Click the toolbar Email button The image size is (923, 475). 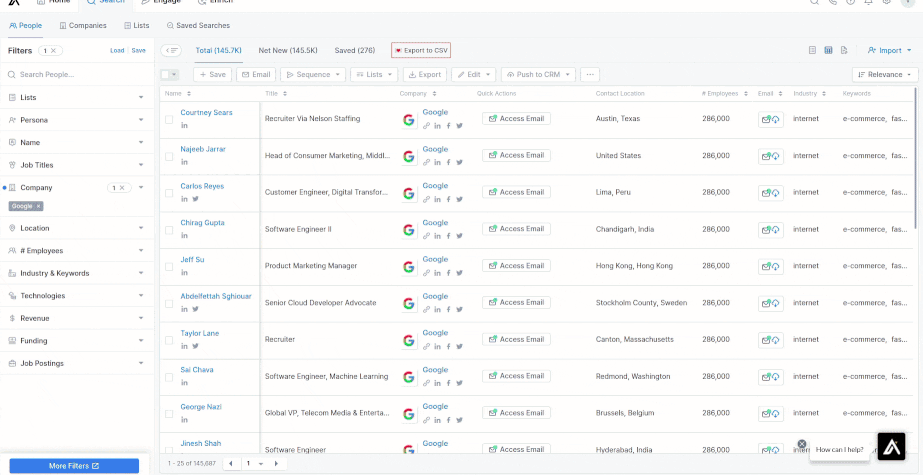pos(256,75)
